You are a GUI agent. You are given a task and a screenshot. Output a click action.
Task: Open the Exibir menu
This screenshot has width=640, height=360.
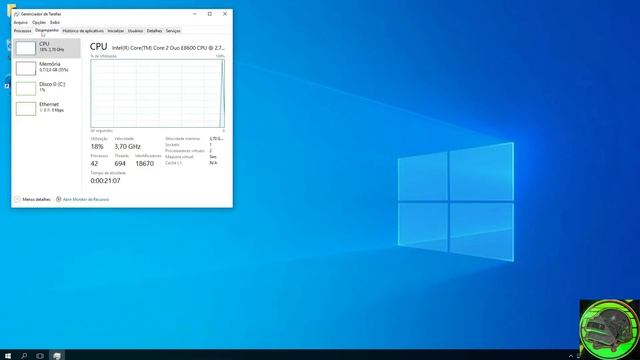pyautogui.click(x=55, y=22)
